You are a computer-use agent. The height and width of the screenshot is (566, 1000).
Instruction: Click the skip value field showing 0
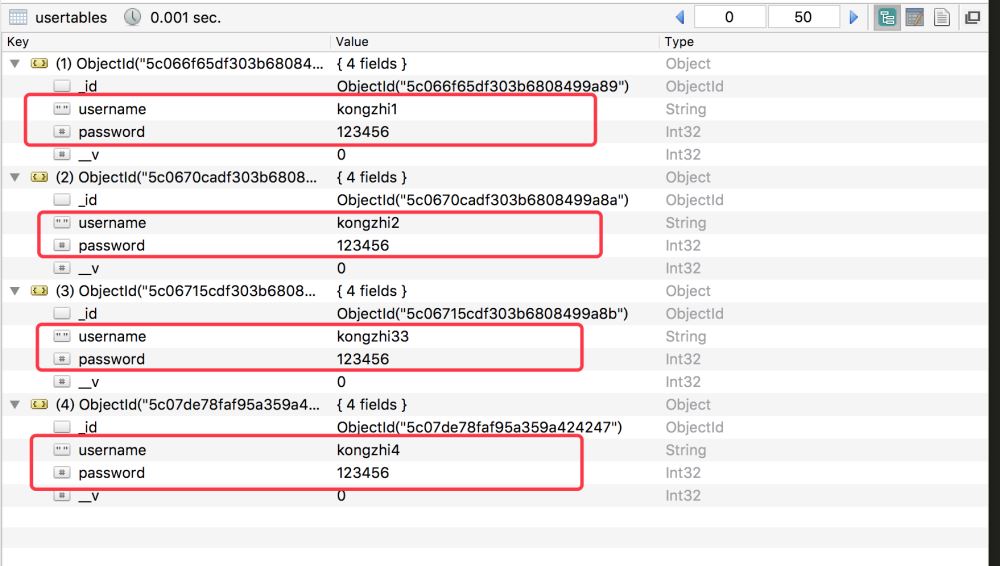coord(729,17)
